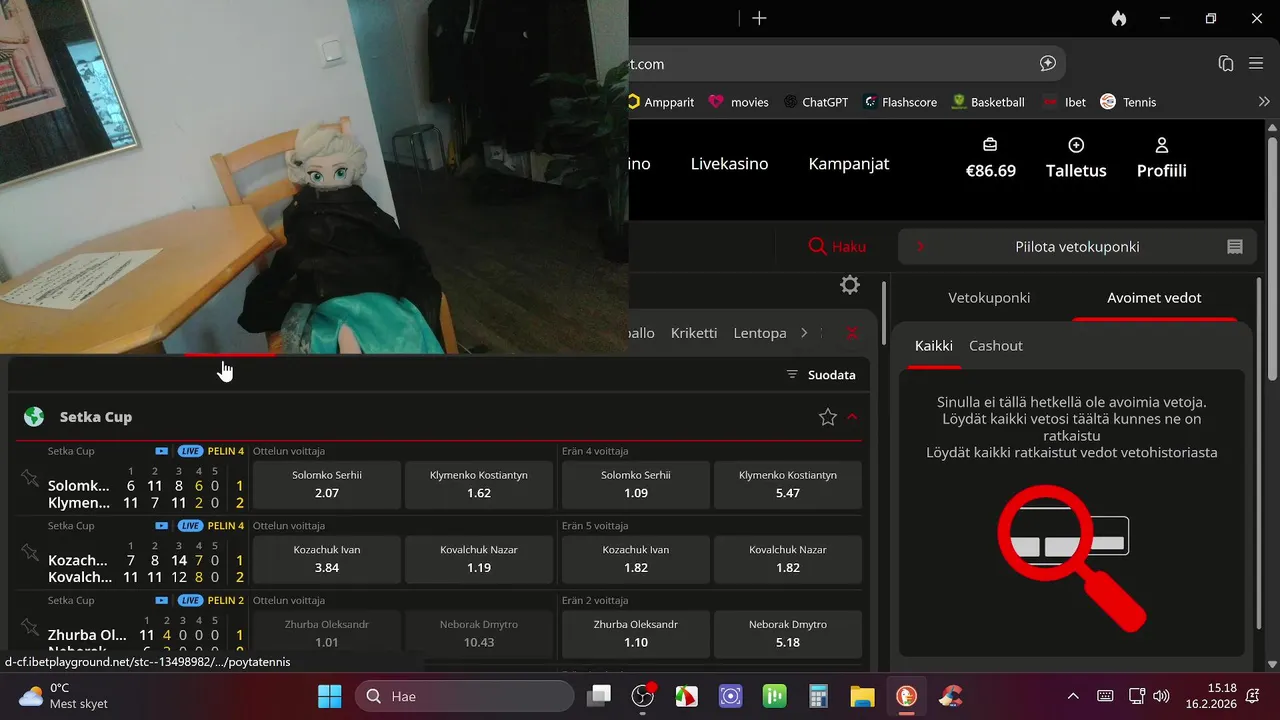Switch to DuckDuckGo browser in taskbar
Viewport: 1280px width, 720px height.
pyautogui.click(x=906, y=696)
